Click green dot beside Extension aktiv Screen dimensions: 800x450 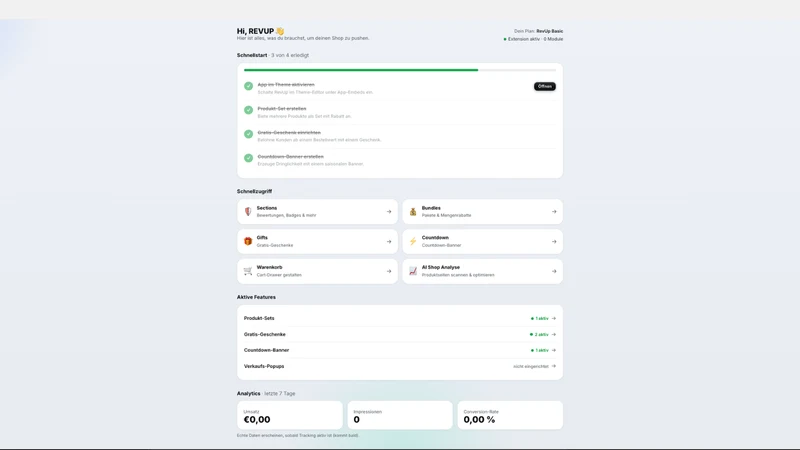(x=505, y=39)
